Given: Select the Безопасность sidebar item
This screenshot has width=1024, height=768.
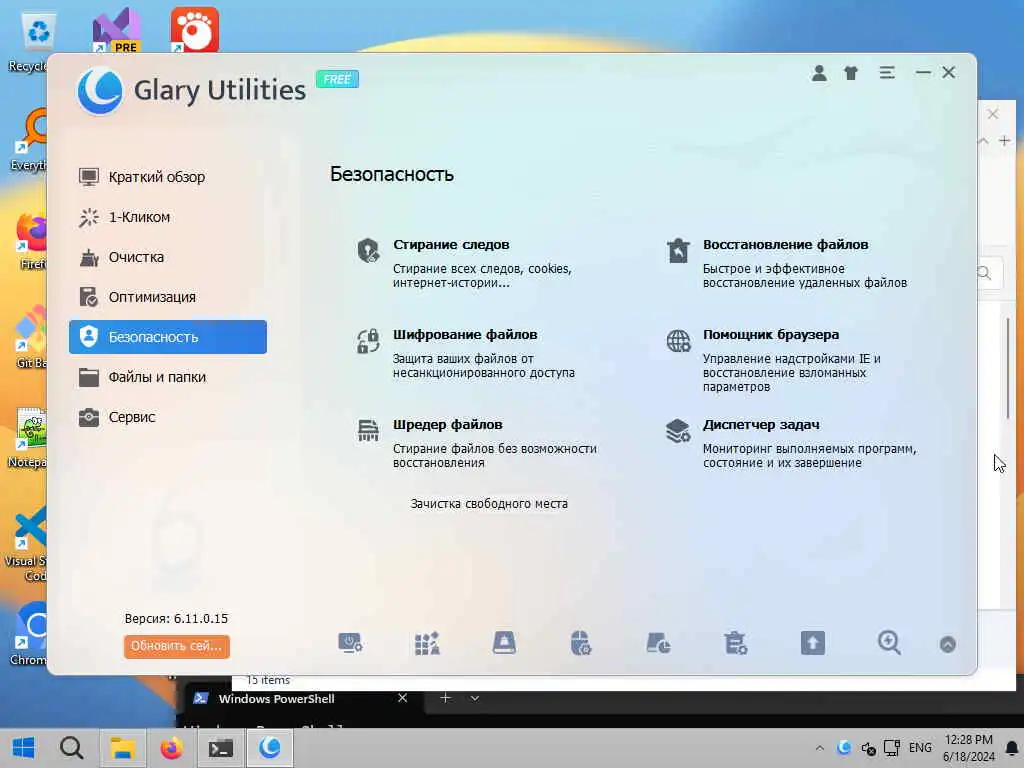Looking at the screenshot, I should (168, 337).
